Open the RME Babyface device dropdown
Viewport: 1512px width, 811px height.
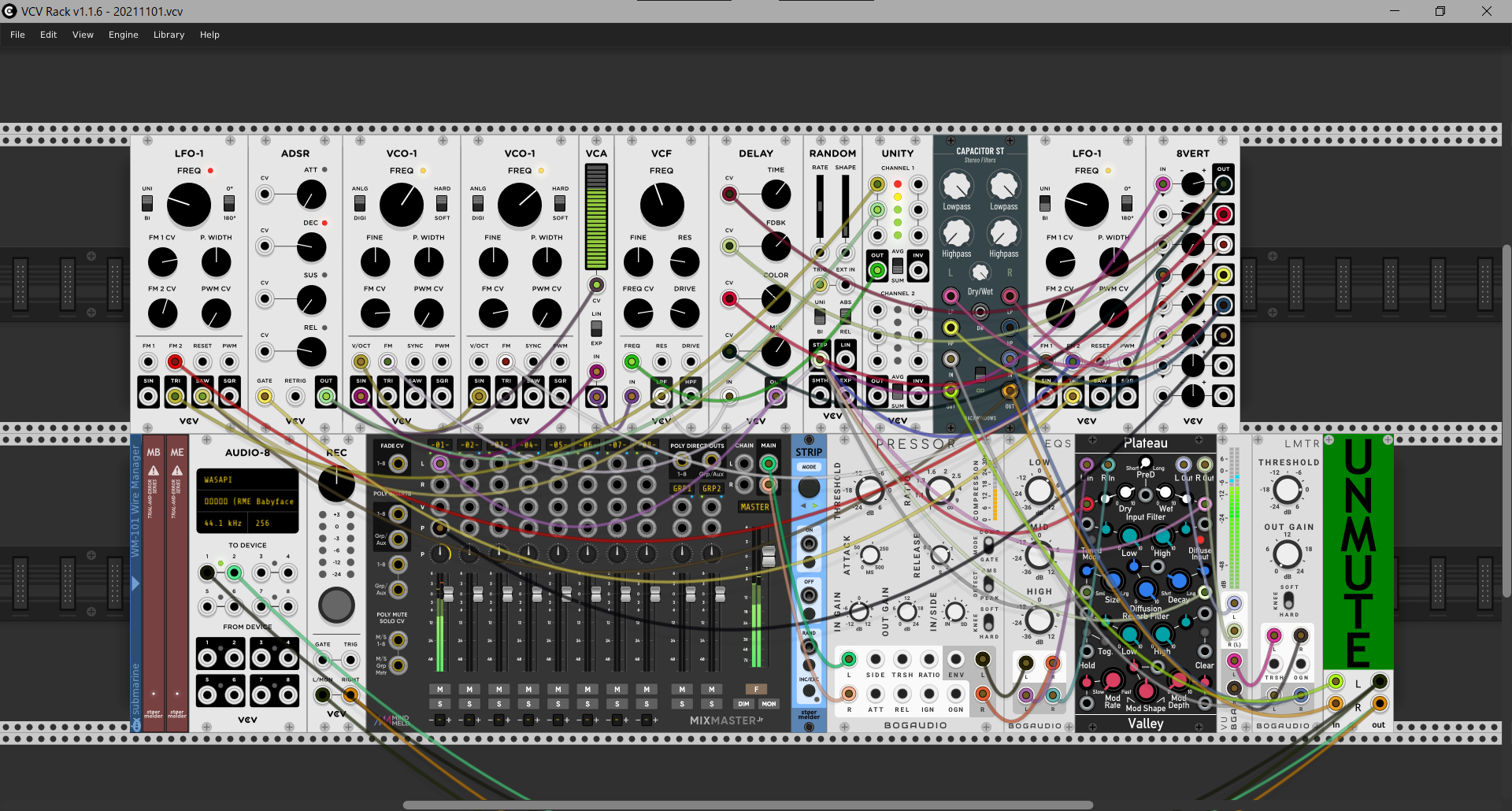click(247, 501)
